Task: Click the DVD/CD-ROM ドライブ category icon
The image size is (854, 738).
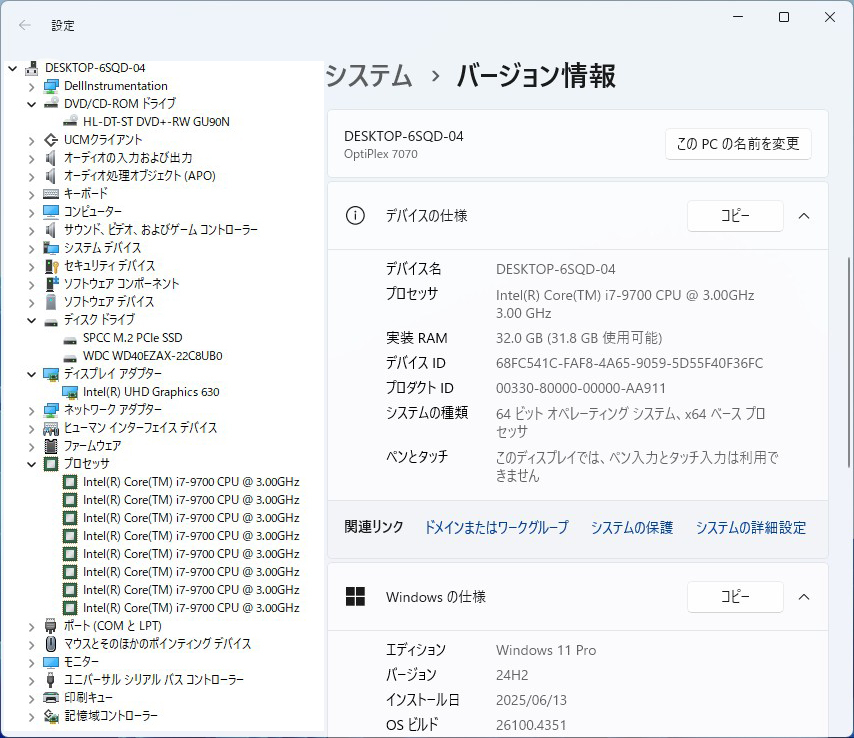Action: (51, 103)
